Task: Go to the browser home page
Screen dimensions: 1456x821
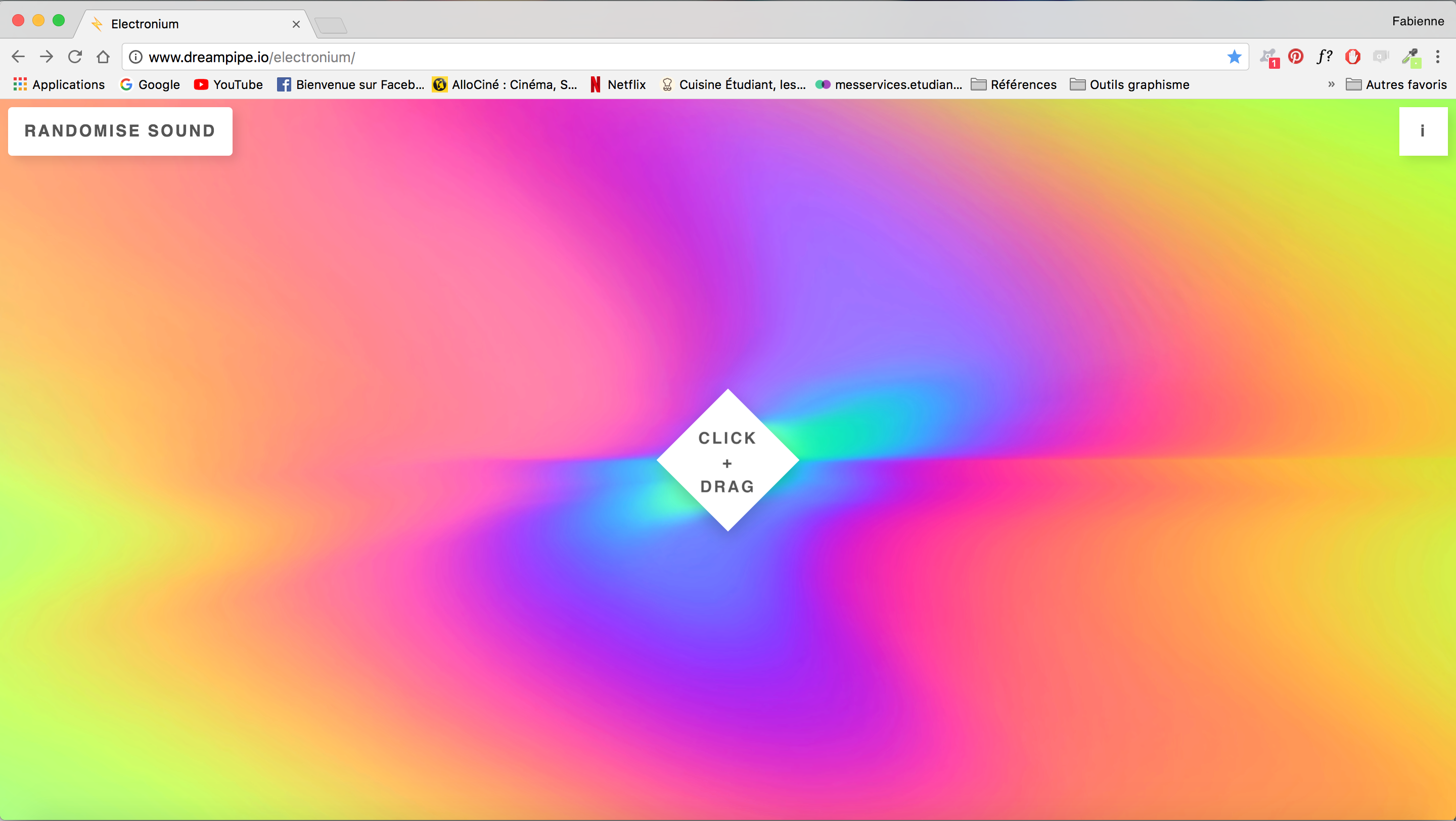Action: click(x=103, y=57)
